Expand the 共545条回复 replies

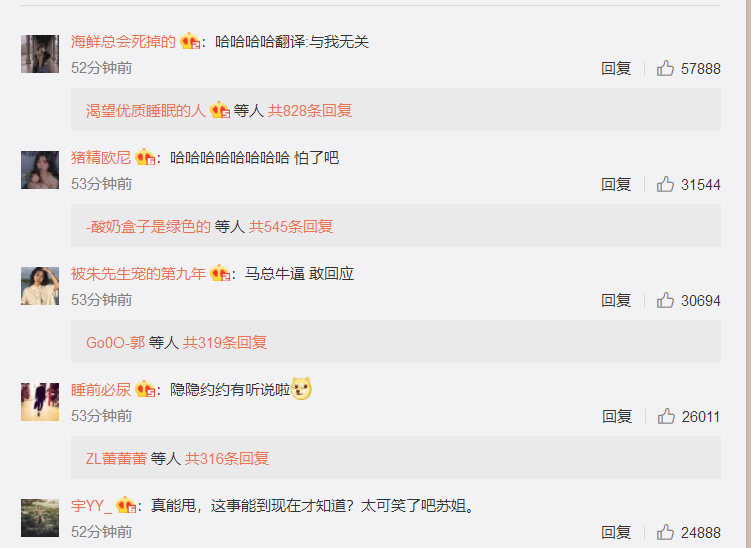pyautogui.click(x=291, y=227)
